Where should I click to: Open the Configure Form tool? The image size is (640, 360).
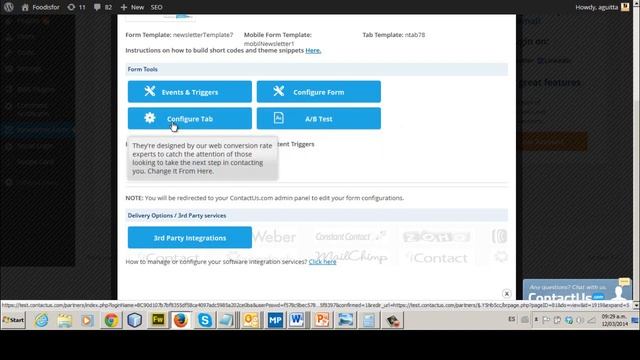pyautogui.click(x=318, y=91)
